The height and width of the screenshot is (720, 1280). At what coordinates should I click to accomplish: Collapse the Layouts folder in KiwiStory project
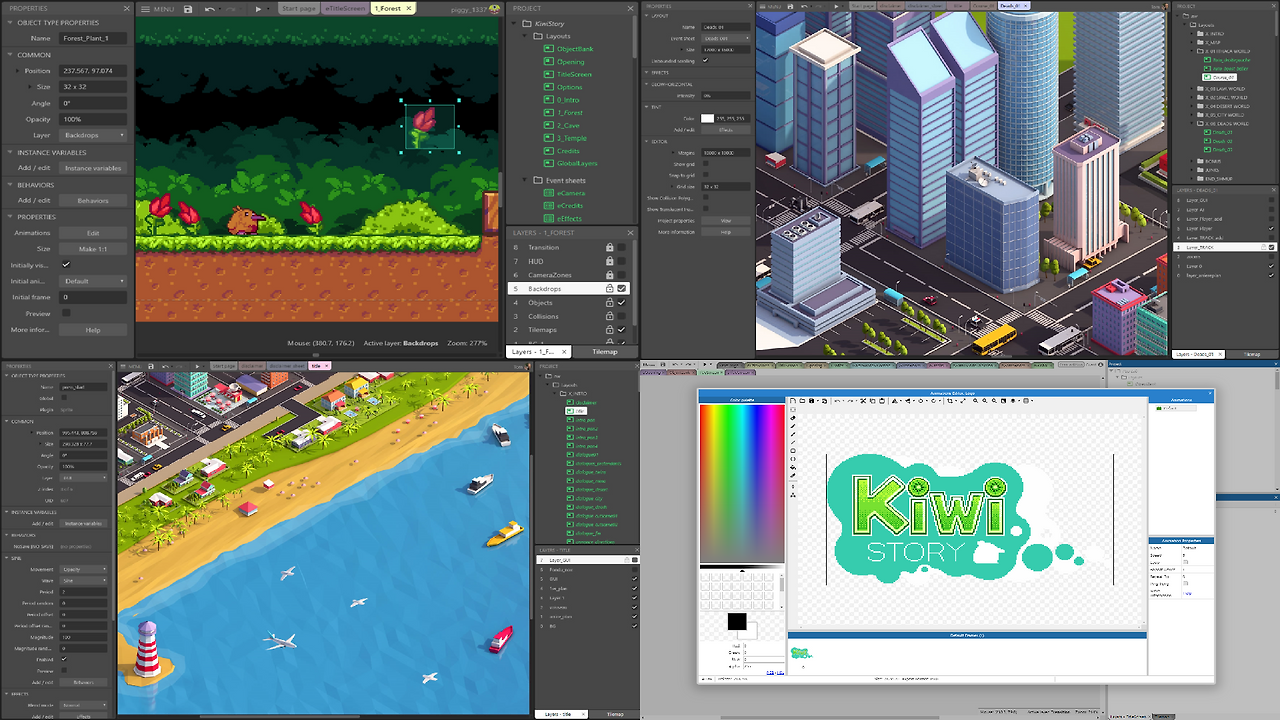526,36
